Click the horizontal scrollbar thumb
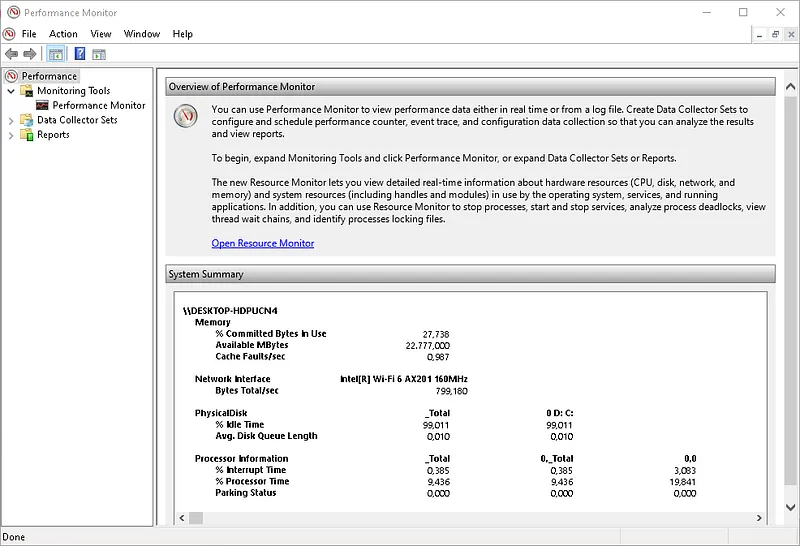Image resolution: width=800 pixels, height=546 pixels. pos(196,518)
